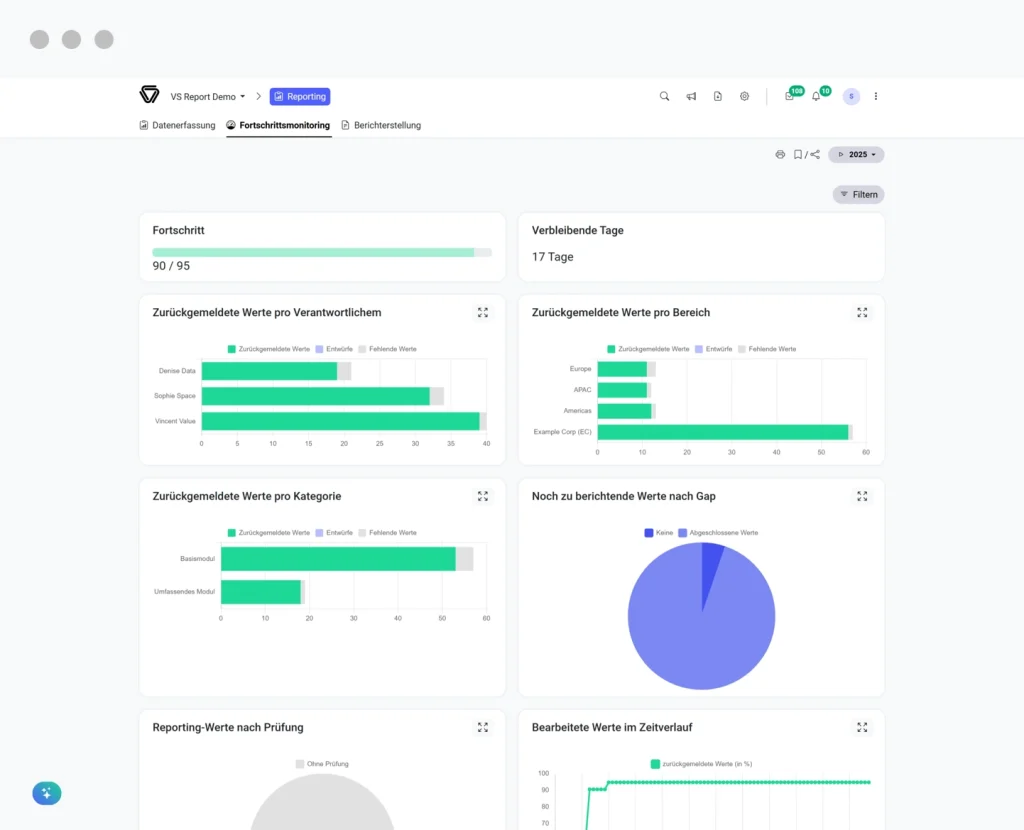Viewport: 1024px width, 830px height.
Task: Click the bookmark icon
Action: pyautogui.click(x=797, y=155)
